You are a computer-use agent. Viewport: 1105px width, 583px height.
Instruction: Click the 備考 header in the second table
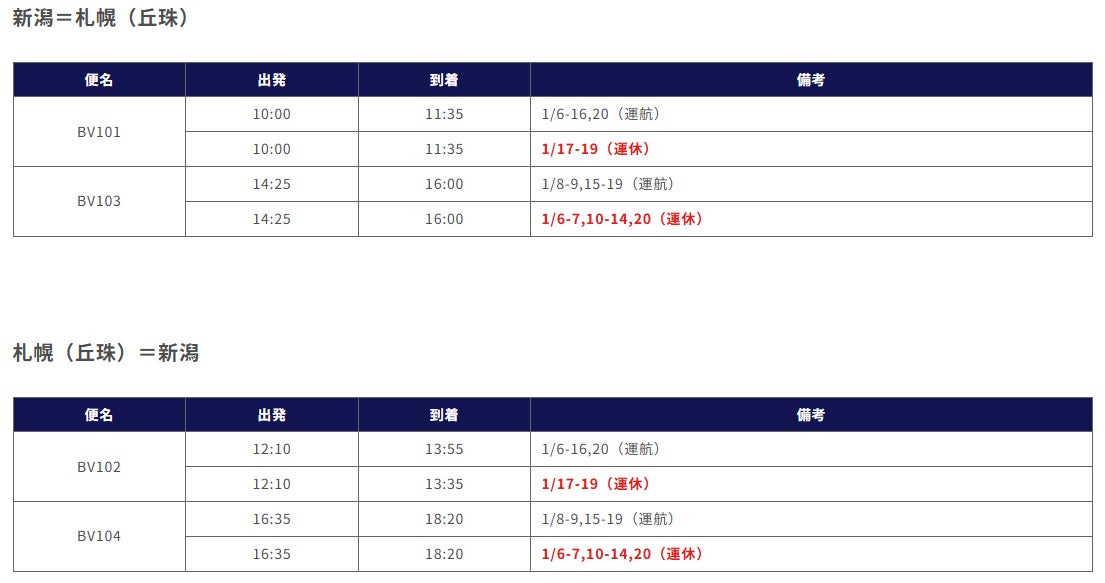click(x=811, y=415)
